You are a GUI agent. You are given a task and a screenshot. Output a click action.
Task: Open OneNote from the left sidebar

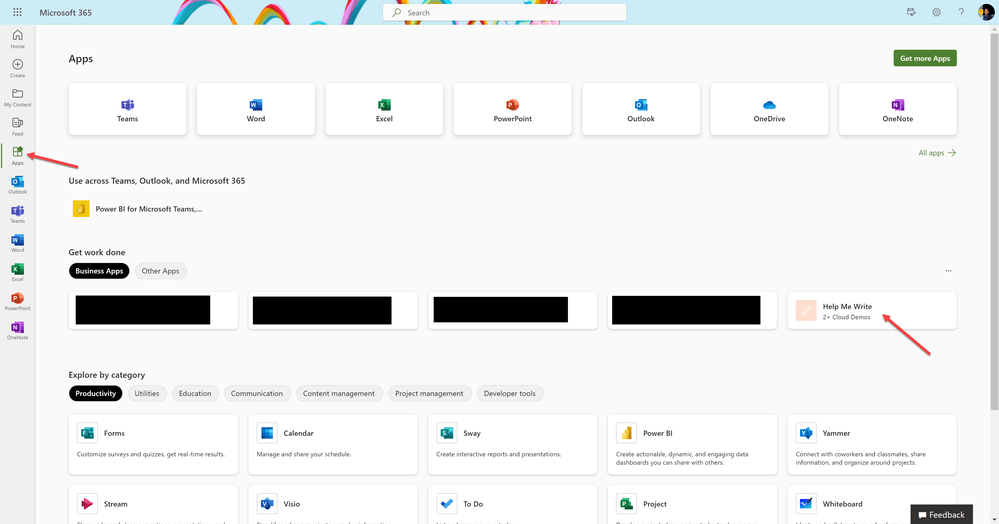17,330
